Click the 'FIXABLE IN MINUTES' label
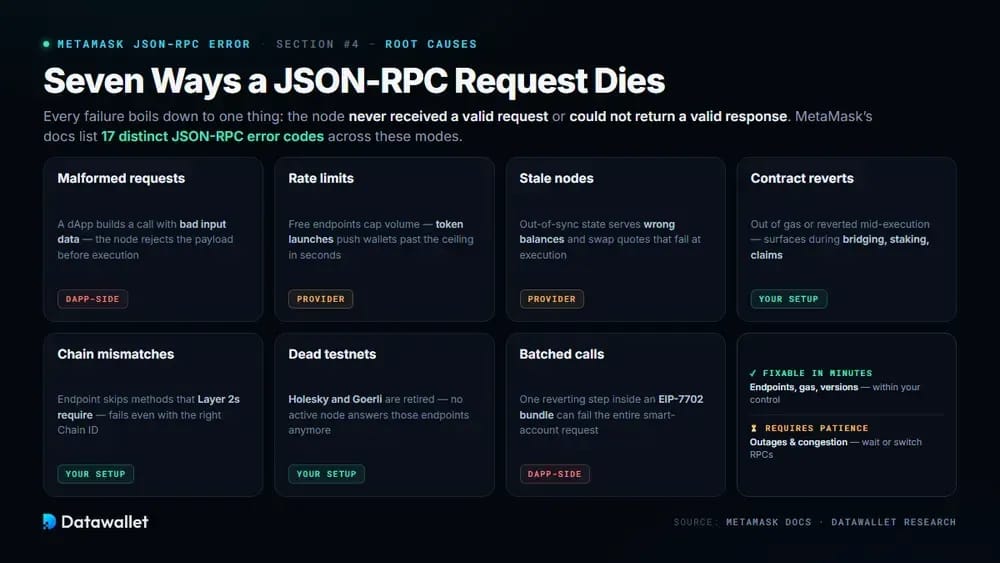This screenshot has width=1000, height=563. pyautogui.click(x=817, y=373)
